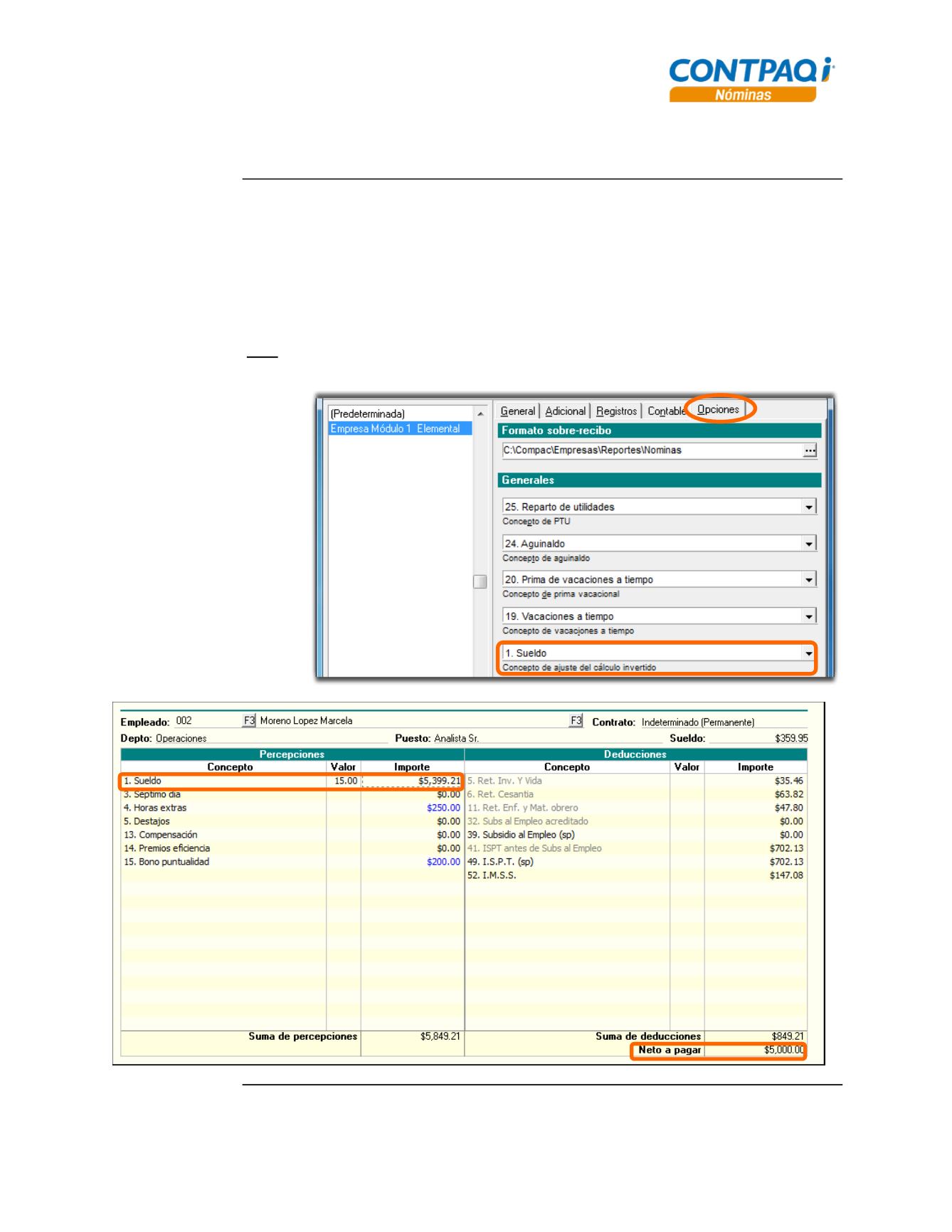Select deduction 49. I.S.P.T. (sp)
952x1232 pixels.
[x=635, y=862]
